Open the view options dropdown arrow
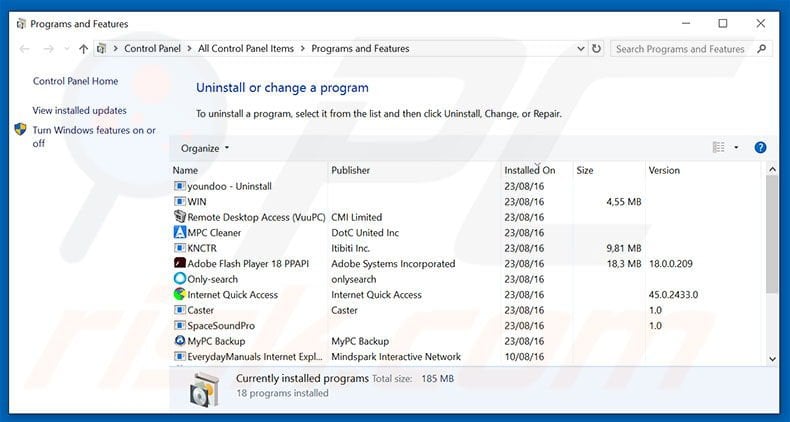Image resolution: width=790 pixels, height=422 pixels. (736, 148)
